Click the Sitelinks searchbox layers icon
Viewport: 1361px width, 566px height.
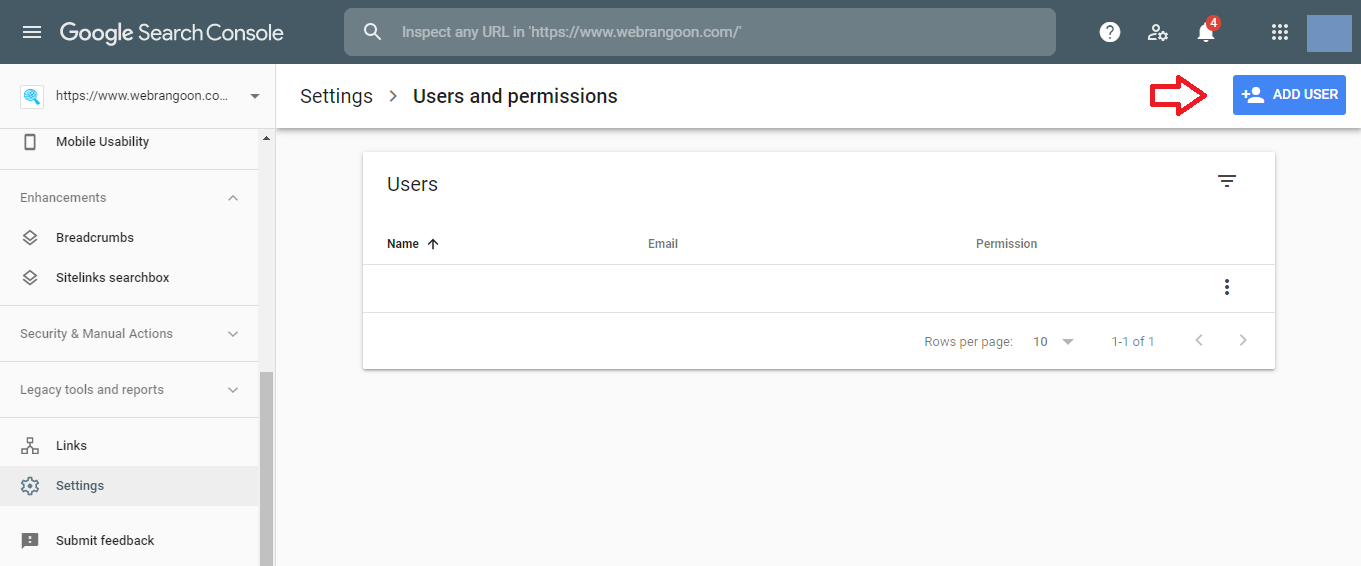click(30, 278)
